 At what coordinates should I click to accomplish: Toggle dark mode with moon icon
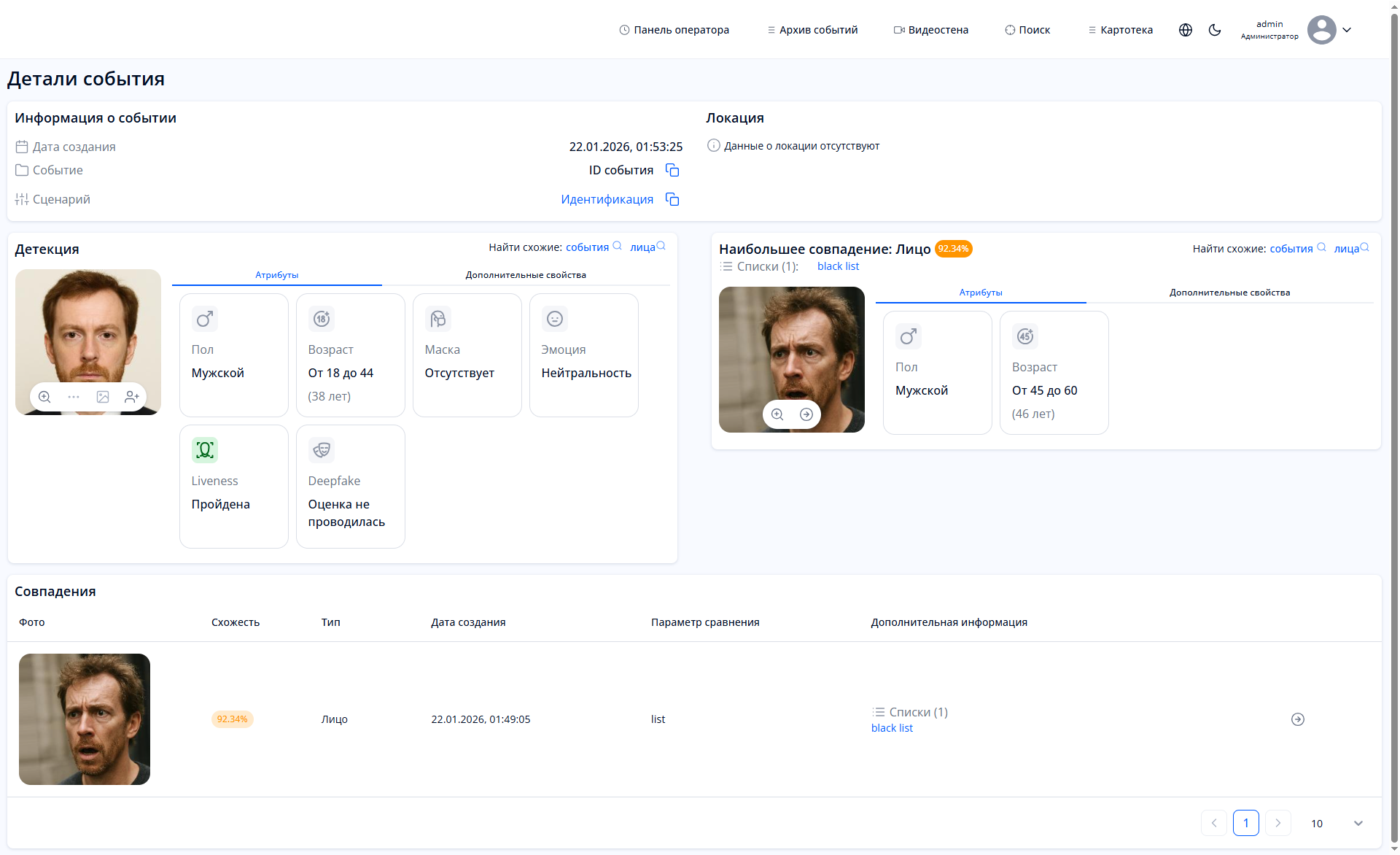[1215, 30]
